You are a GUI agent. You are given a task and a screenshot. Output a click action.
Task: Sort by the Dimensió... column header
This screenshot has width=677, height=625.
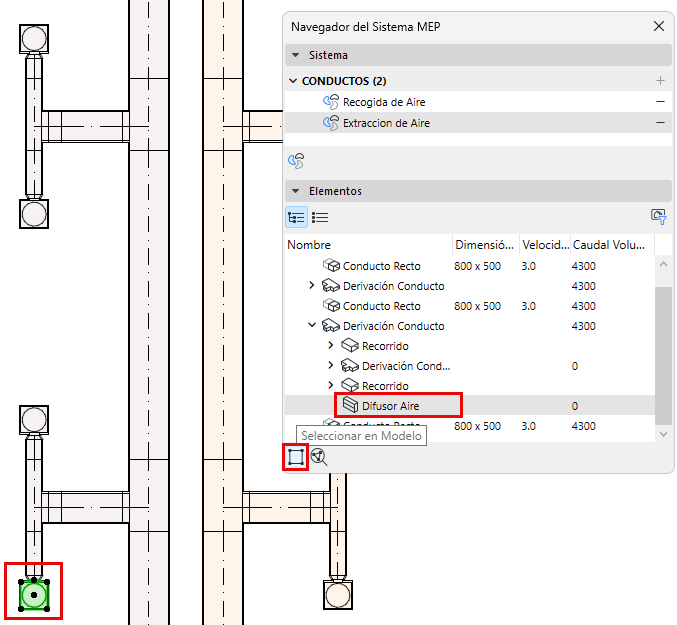(486, 245)
